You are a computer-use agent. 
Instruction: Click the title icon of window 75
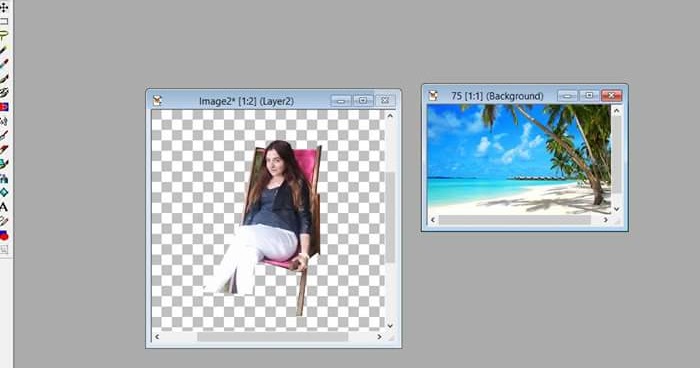pos(433,96)
